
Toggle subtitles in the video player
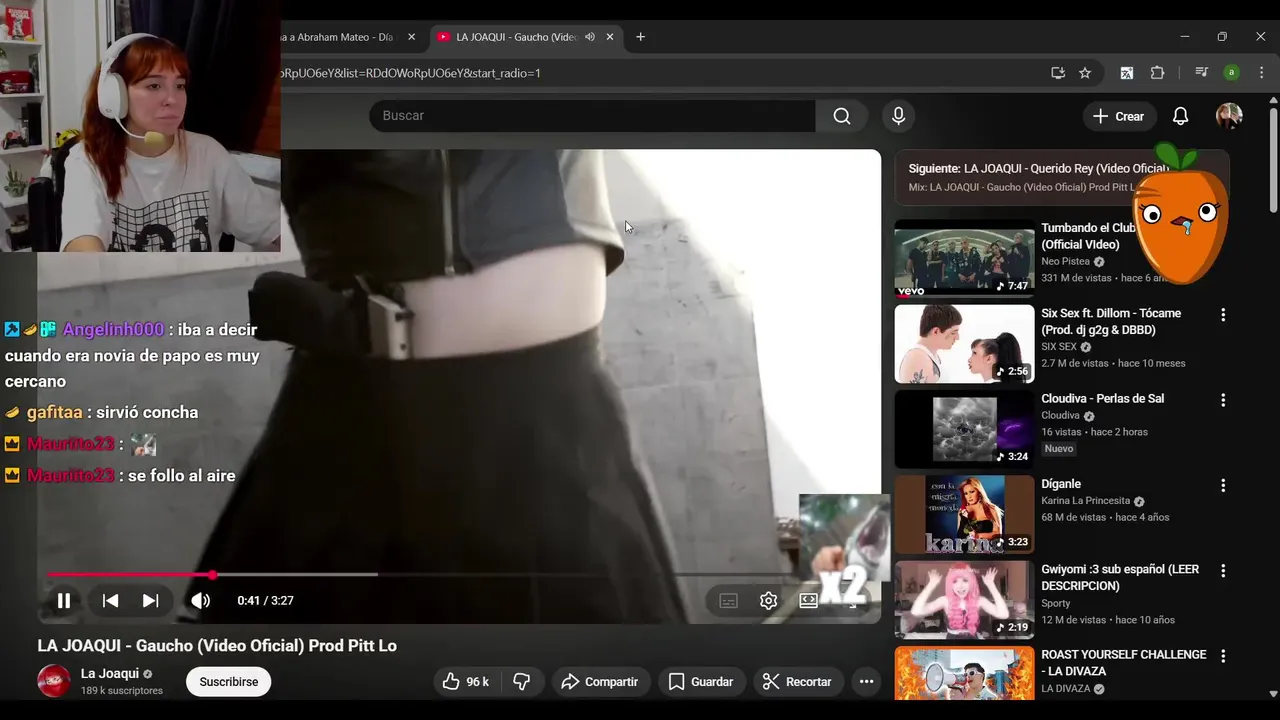[x=728, y=601]
